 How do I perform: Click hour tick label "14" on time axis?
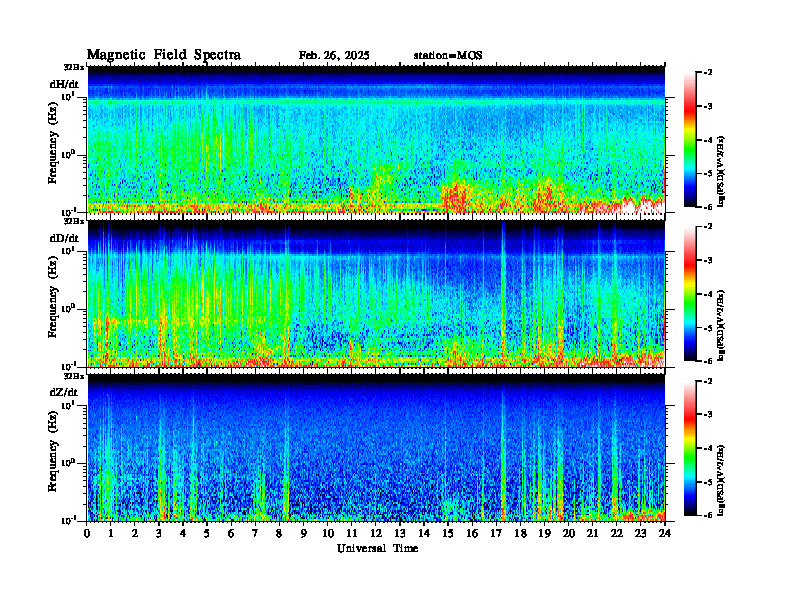[424, 534]
